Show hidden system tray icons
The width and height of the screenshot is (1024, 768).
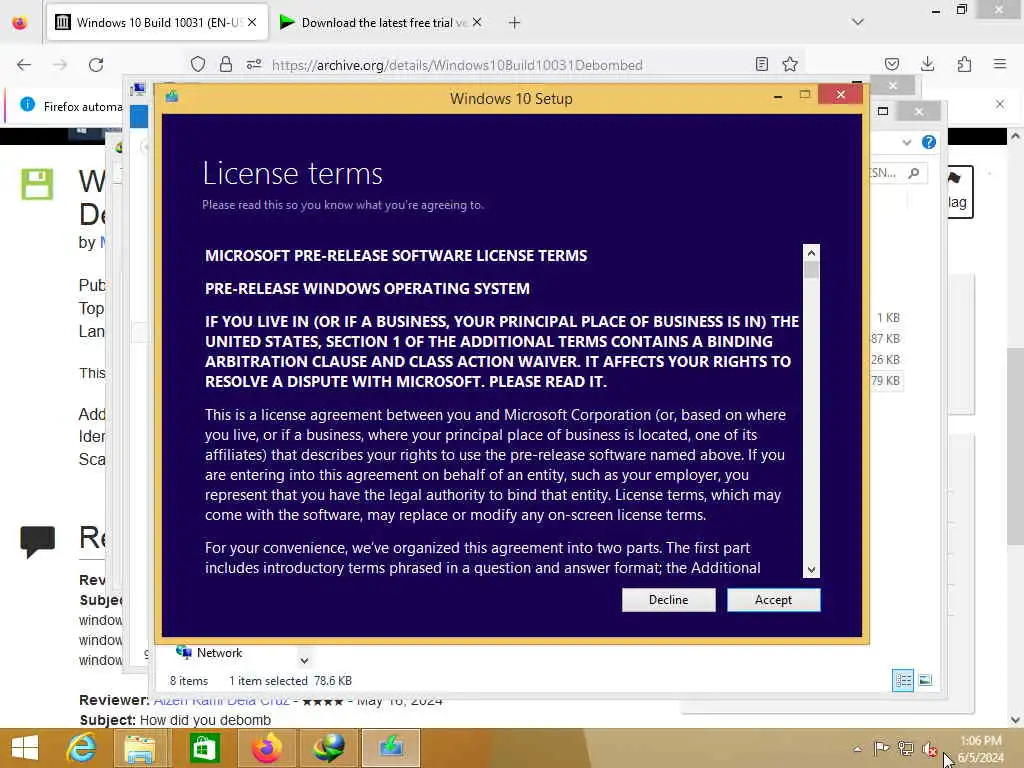coord(857,748)
